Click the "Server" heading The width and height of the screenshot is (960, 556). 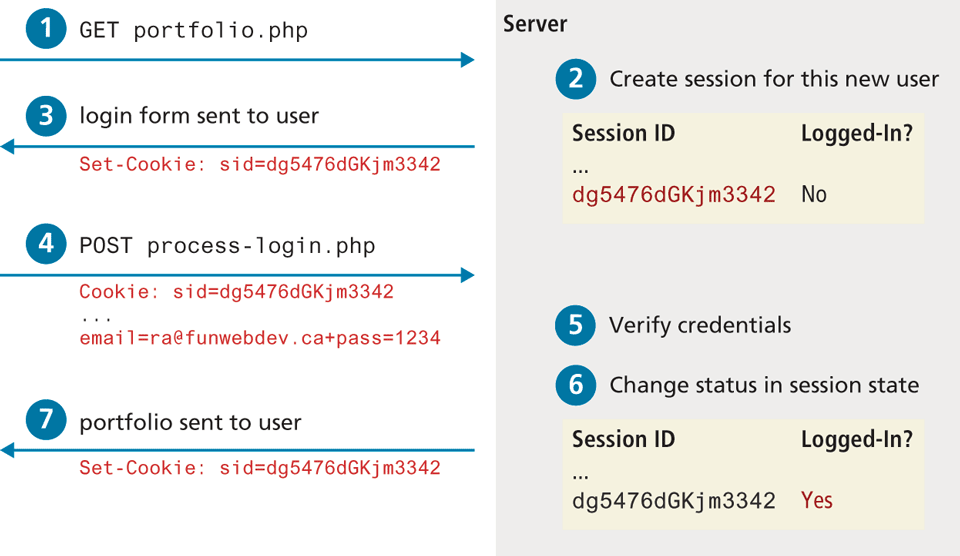tap(535, 23)
